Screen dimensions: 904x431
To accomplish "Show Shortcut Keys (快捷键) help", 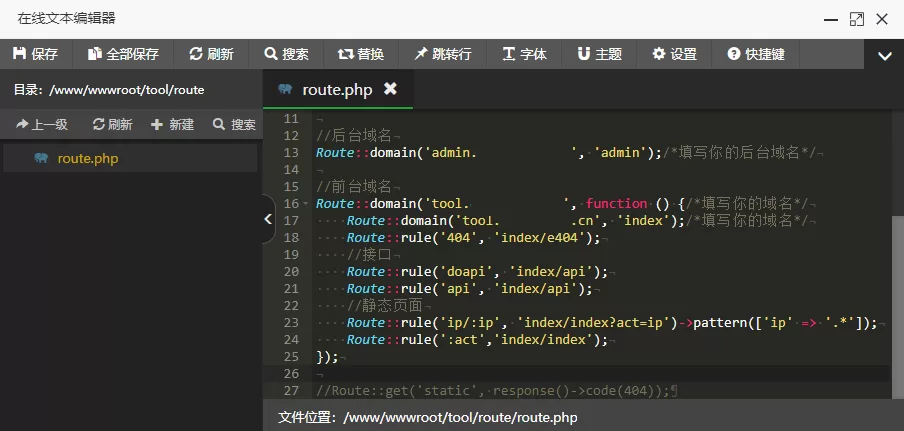I will coord(756,54).
